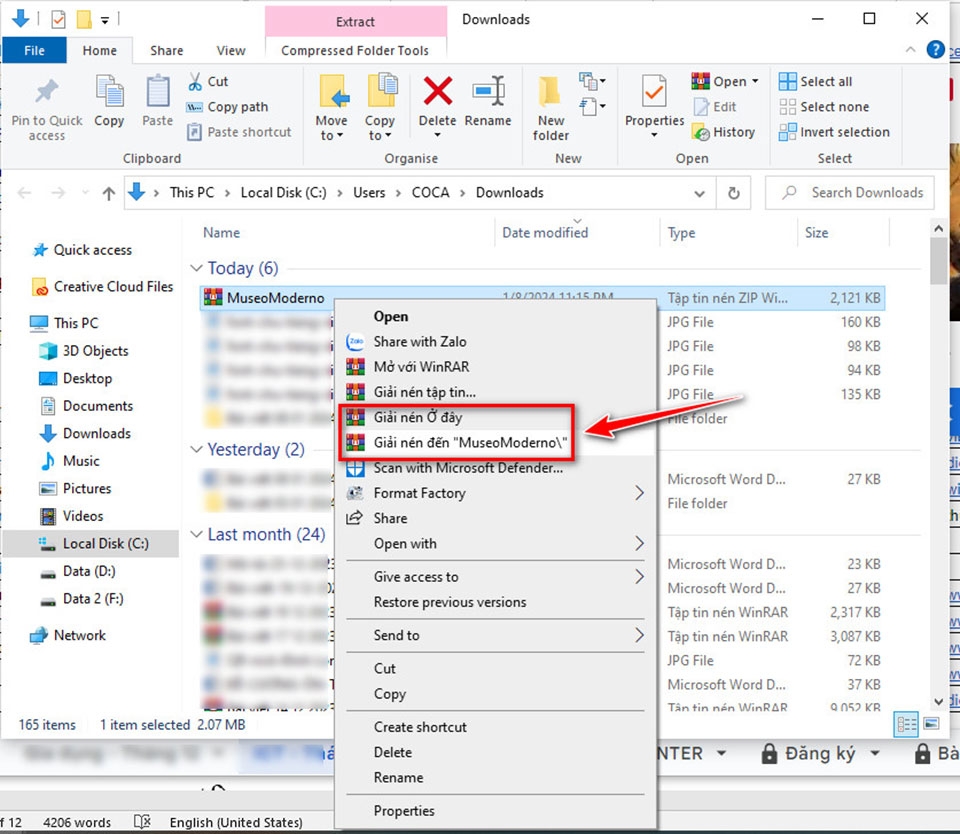Sort by Date modified column header
The width and height of the screenshot is (960, 834).
coord(545,233)
